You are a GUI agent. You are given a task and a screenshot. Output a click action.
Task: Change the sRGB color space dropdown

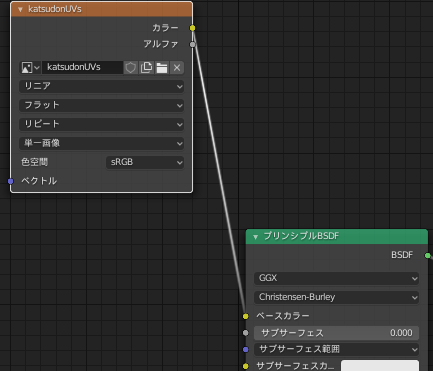[x=145, y=162]
